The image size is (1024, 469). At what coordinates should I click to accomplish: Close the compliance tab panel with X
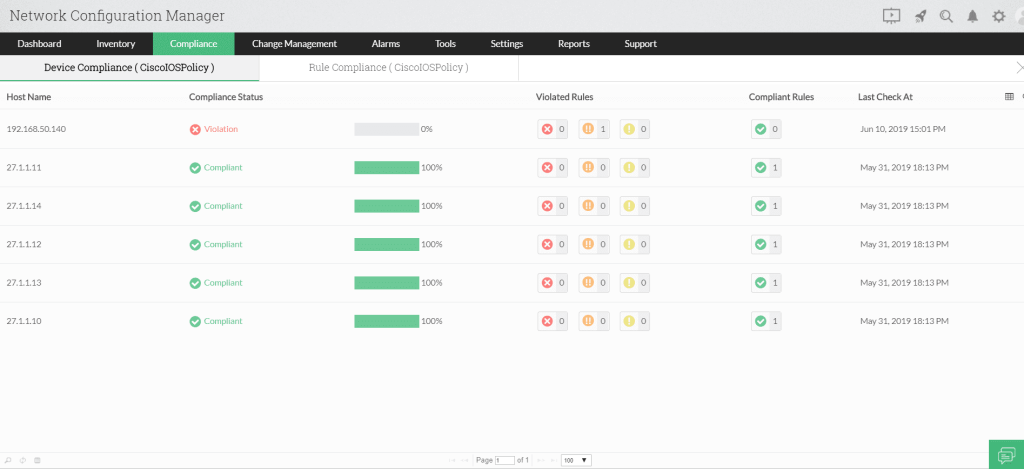click(x=1018, y=68)
